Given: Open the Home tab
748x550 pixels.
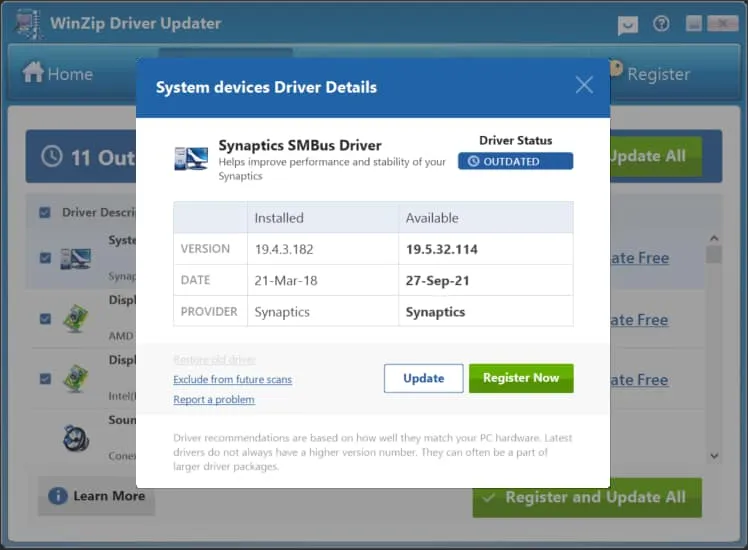Looking at the screenshot, I should coord(58,73).
